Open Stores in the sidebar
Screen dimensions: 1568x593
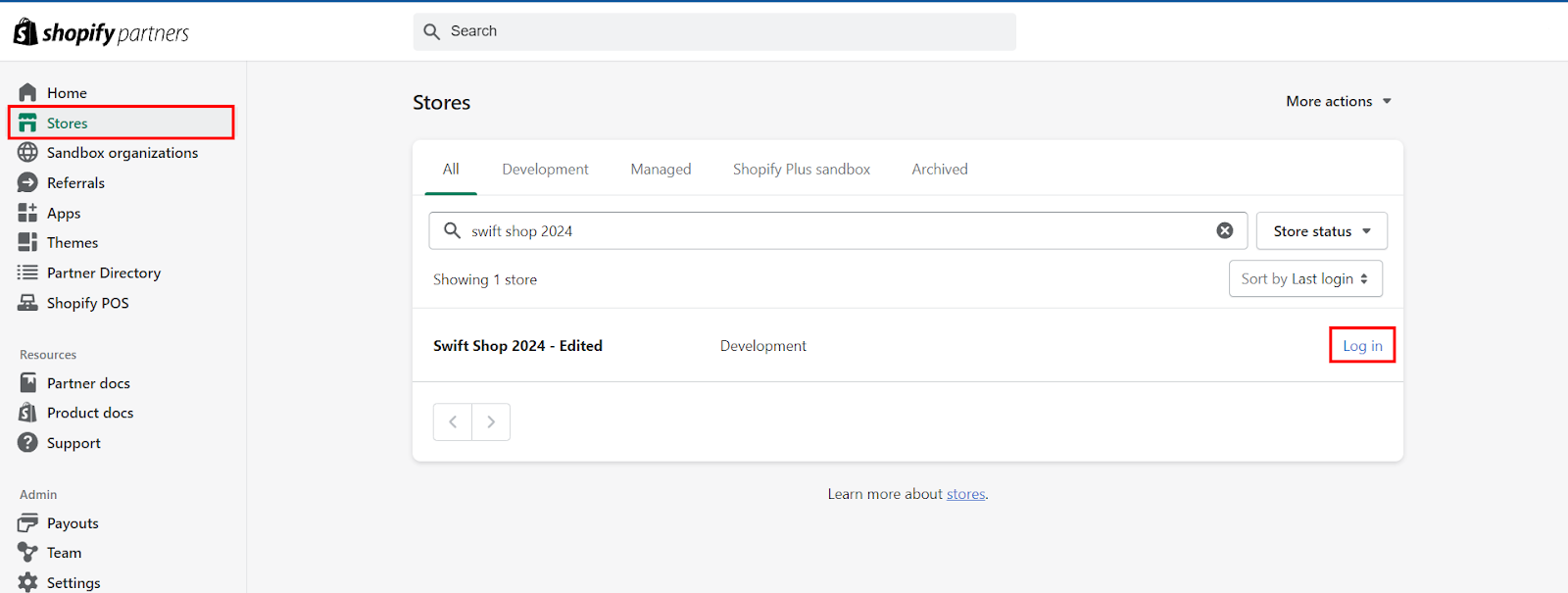[122, 123]
